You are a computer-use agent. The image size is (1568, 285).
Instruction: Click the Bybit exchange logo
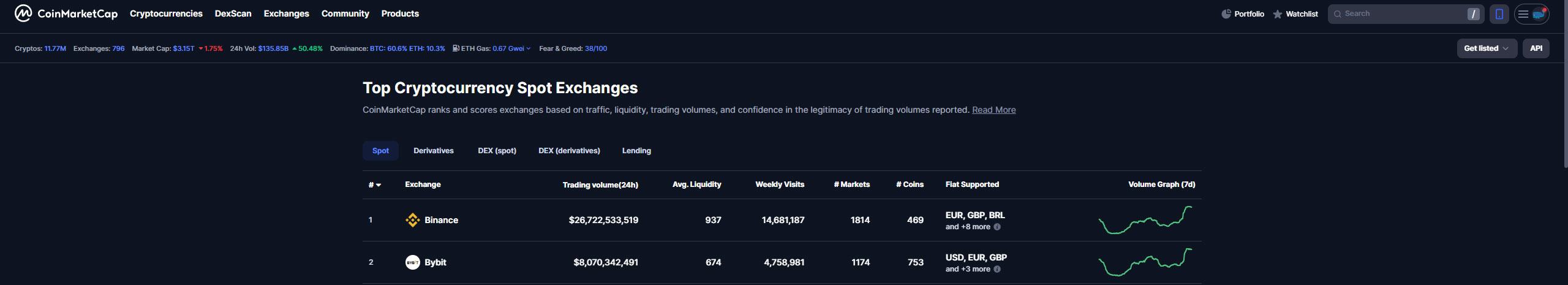click(x=412, y=262)
